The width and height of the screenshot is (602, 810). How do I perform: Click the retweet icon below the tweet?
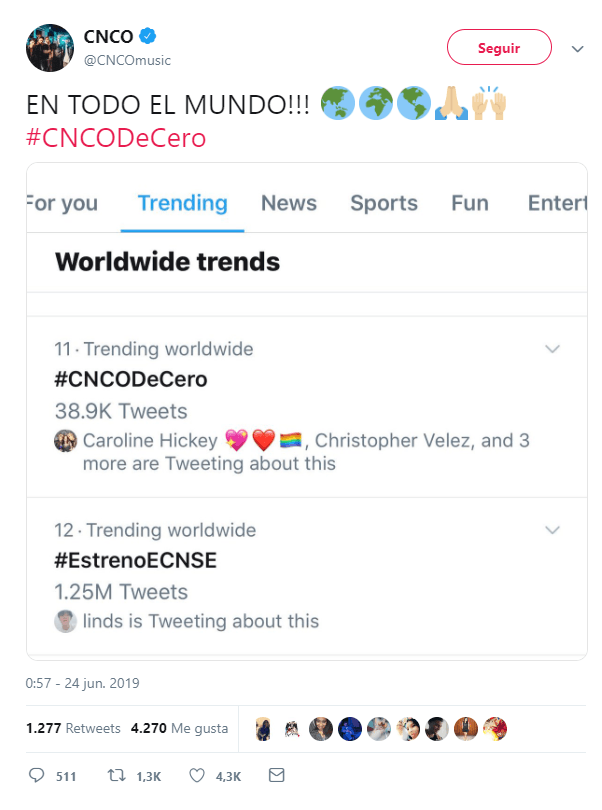(x=118, y=775)
